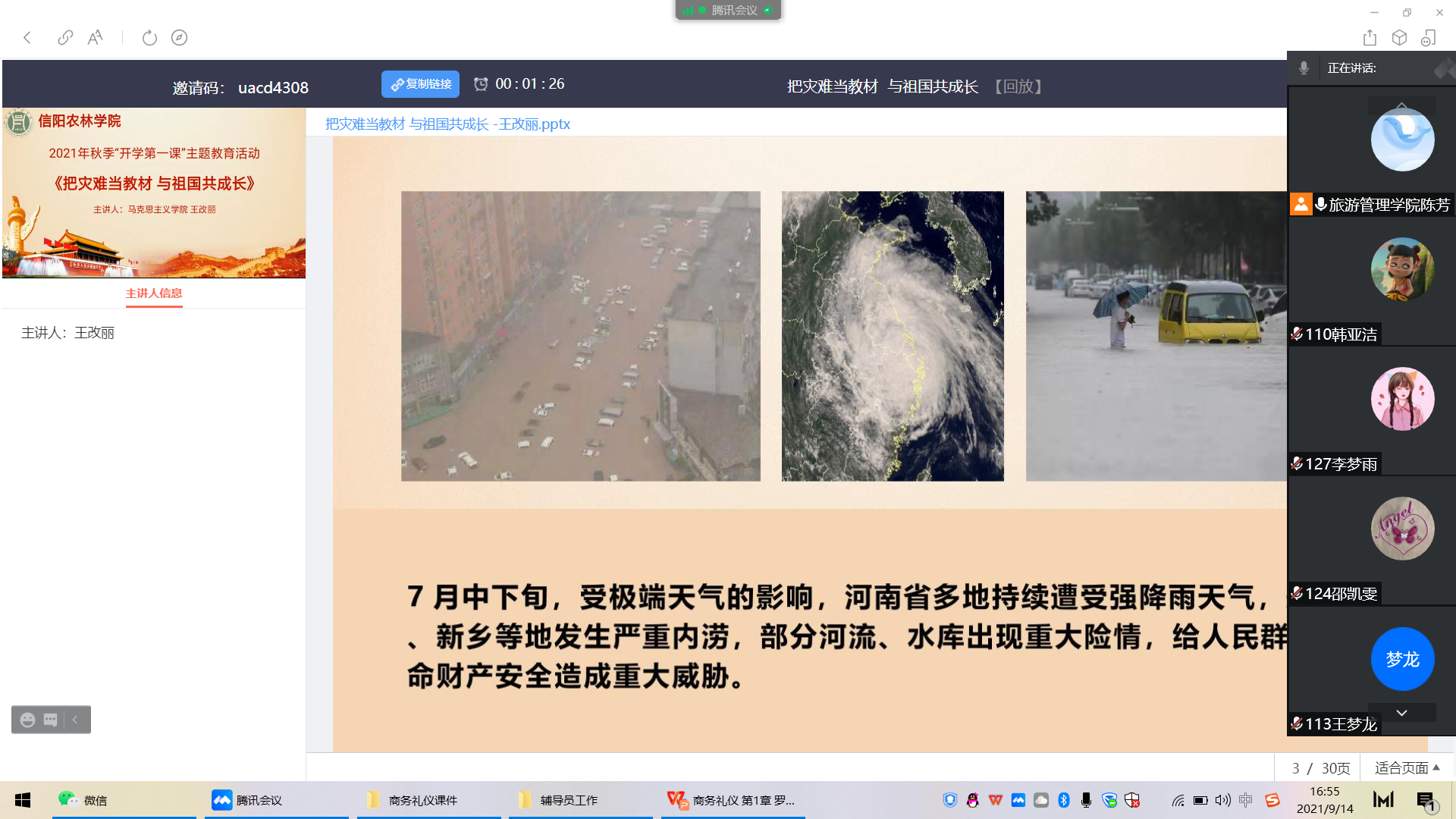1456x819 pixels.
Task: Toggle muted mic of 110韩亚洁
Action: coord(1297,334)
